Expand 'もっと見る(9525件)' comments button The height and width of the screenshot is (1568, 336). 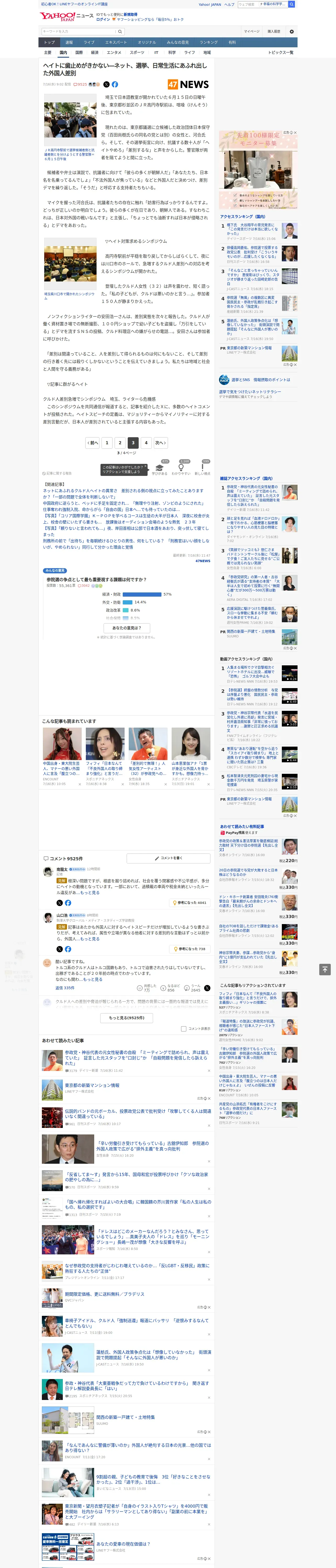click(x=127, y=1018)
